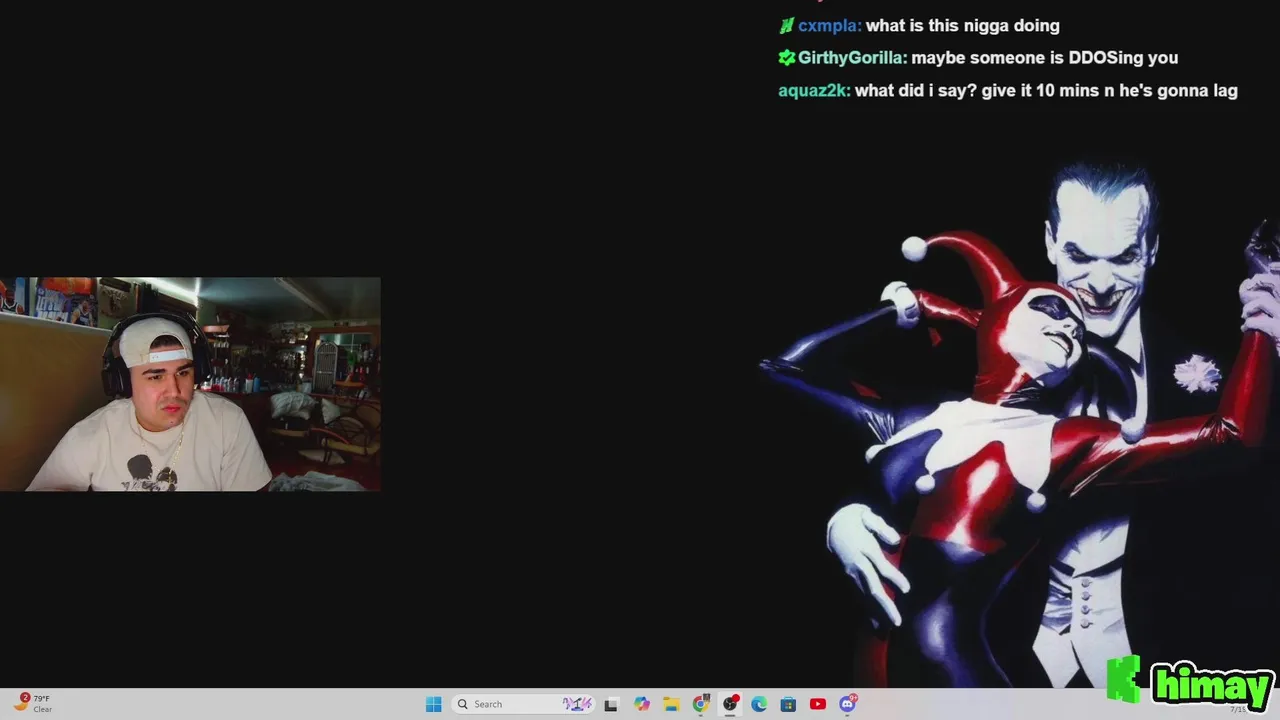Open the 79°F Clear weather widget
Image resolution: width=1280 pixels, height=720 pixels.
tap(32, 704)
